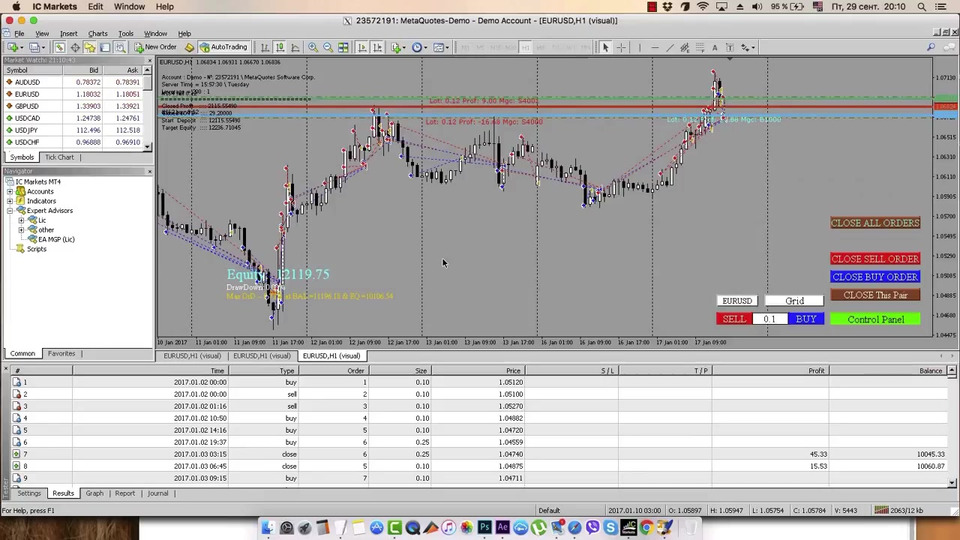Select the GBPUSD row in Market Watch

pyautogui.click(x=73, y=106)
